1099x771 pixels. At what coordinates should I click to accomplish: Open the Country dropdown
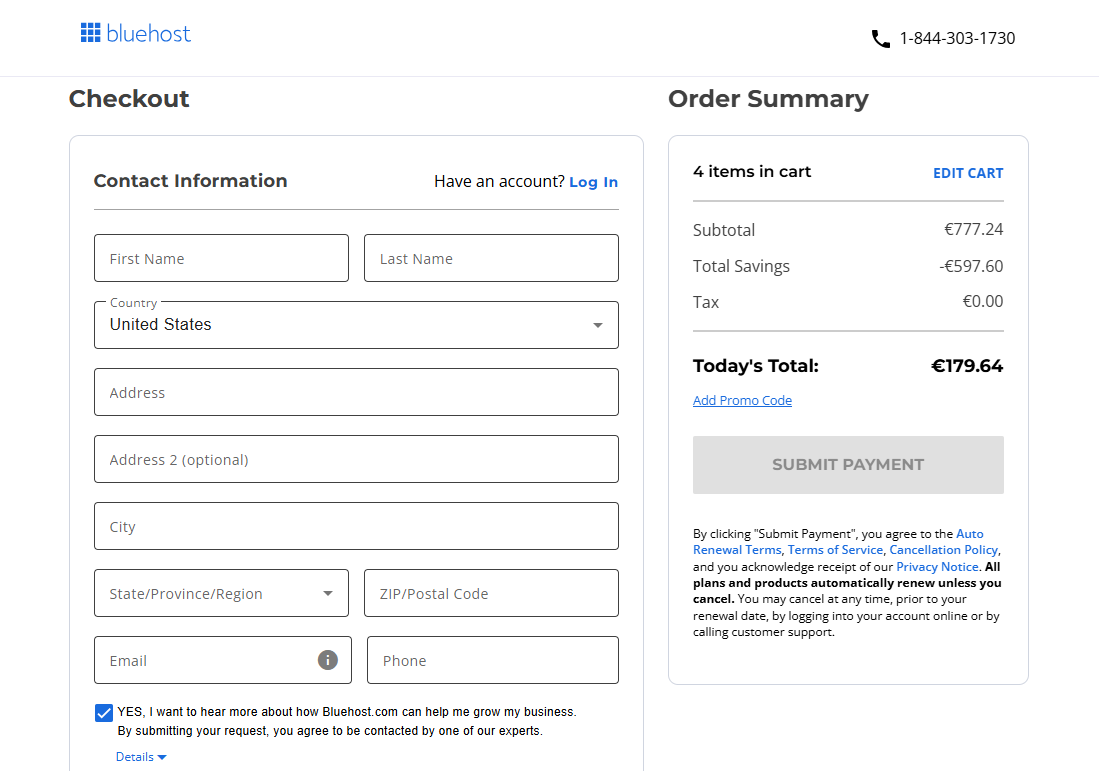coord(356,325)
